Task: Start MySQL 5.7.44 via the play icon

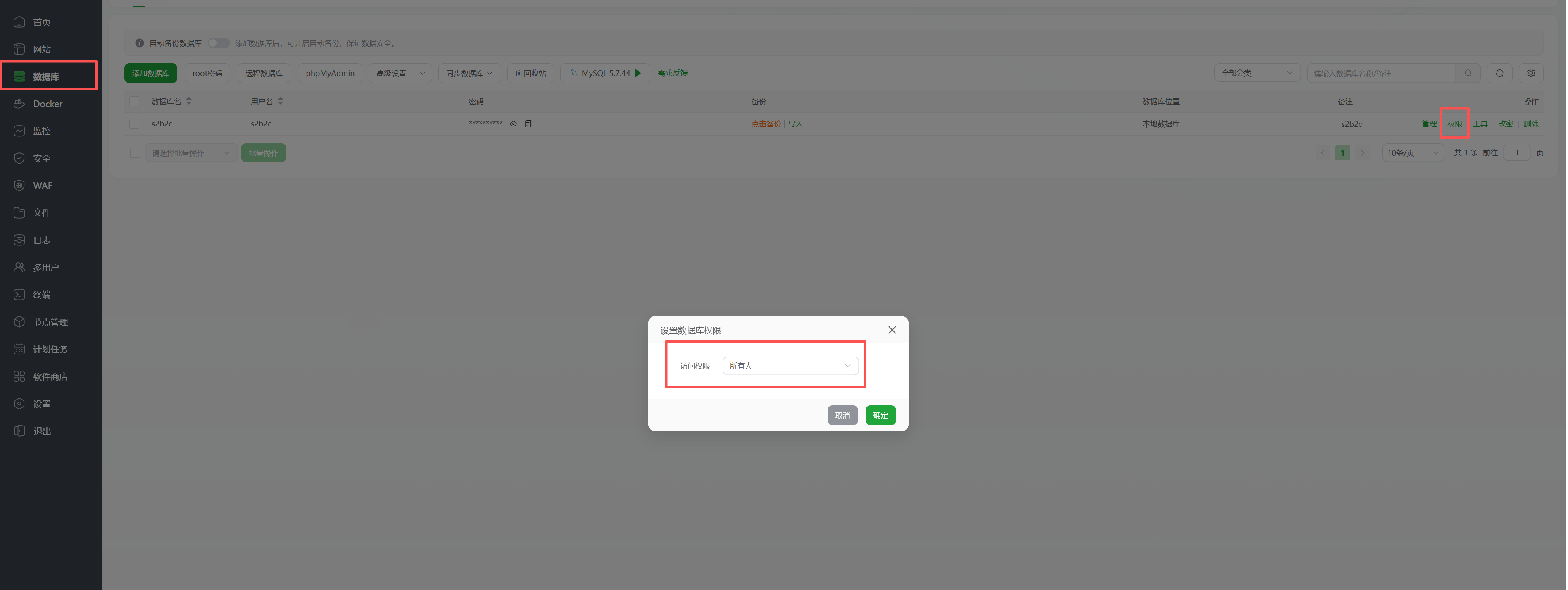Action: click(638, 73)
